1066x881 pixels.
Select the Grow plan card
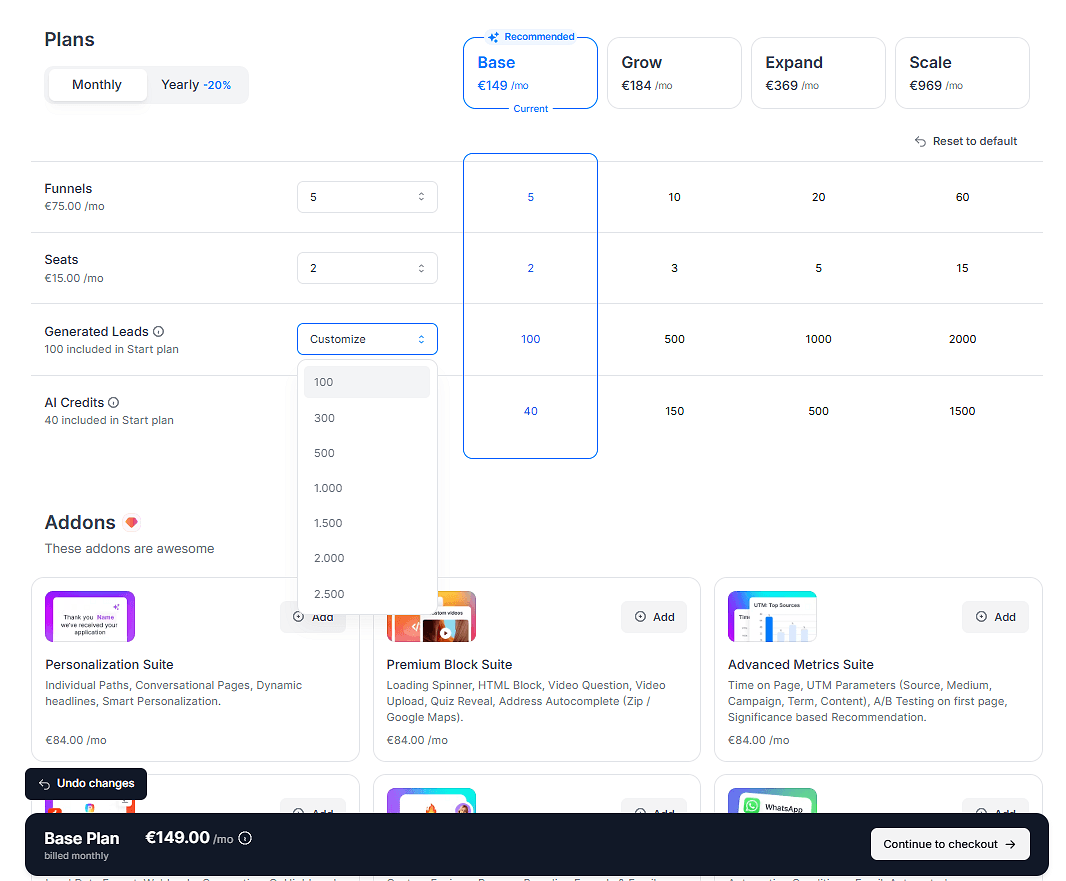[x=674, y=73]
